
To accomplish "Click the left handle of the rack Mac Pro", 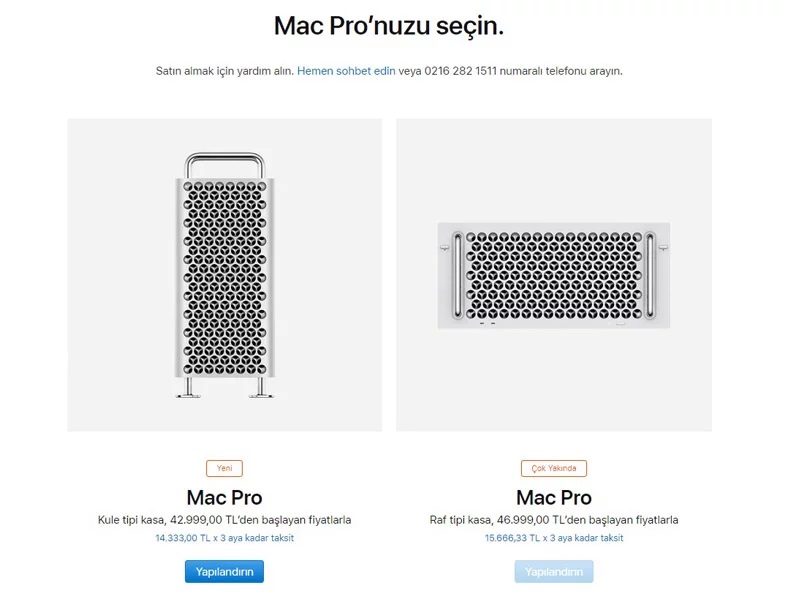I will click(x=458, y=275).
